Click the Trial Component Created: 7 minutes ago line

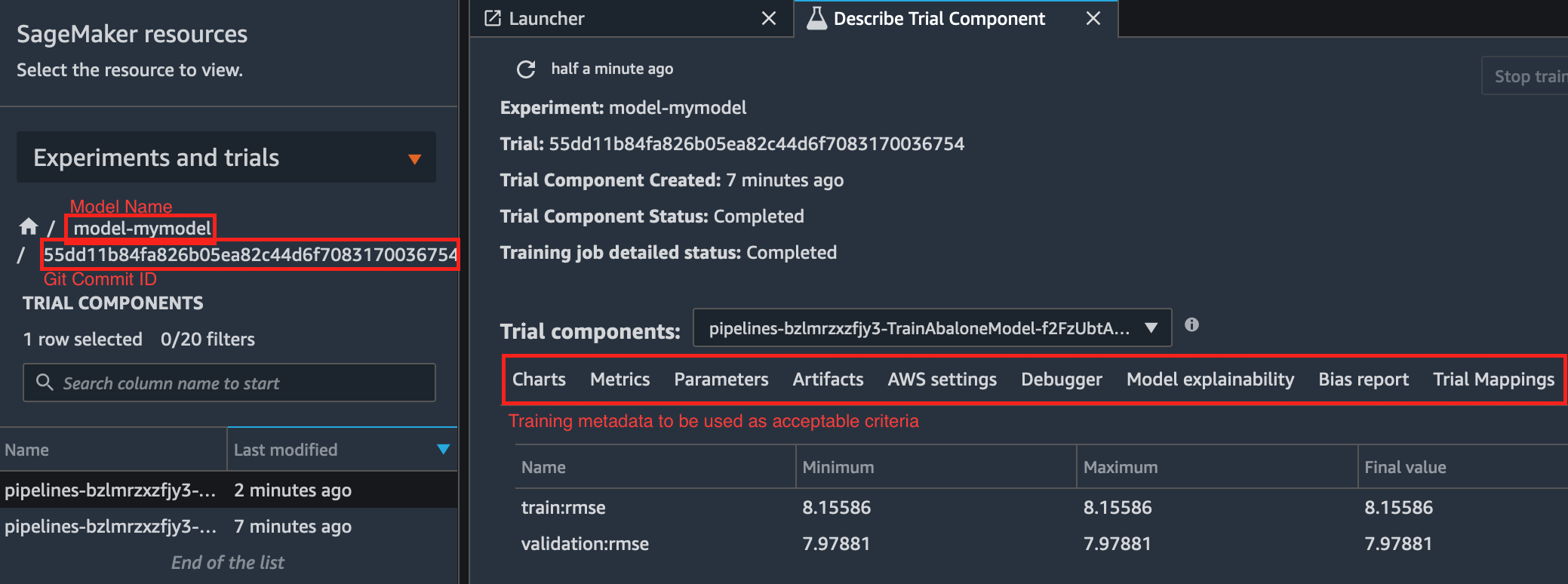(x=672, y=180)
